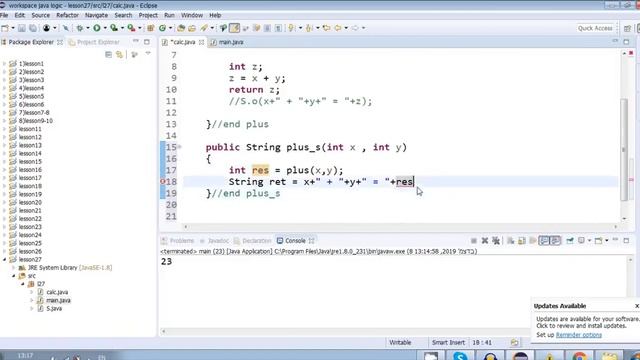Collapse the lesson27 project node
This screenshot has height=360, width=640.
(4, 260)
